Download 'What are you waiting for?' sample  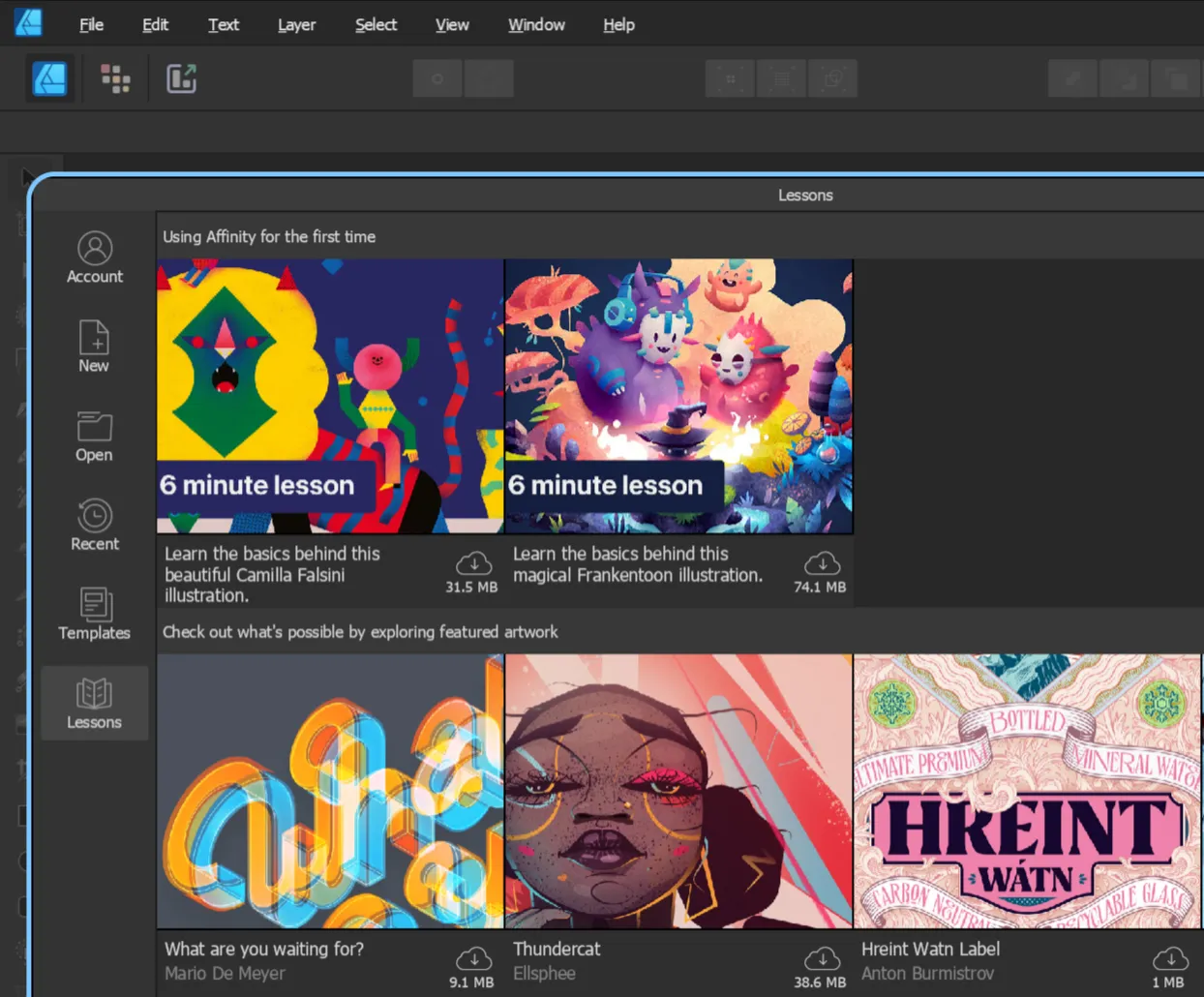pos(473,958)
